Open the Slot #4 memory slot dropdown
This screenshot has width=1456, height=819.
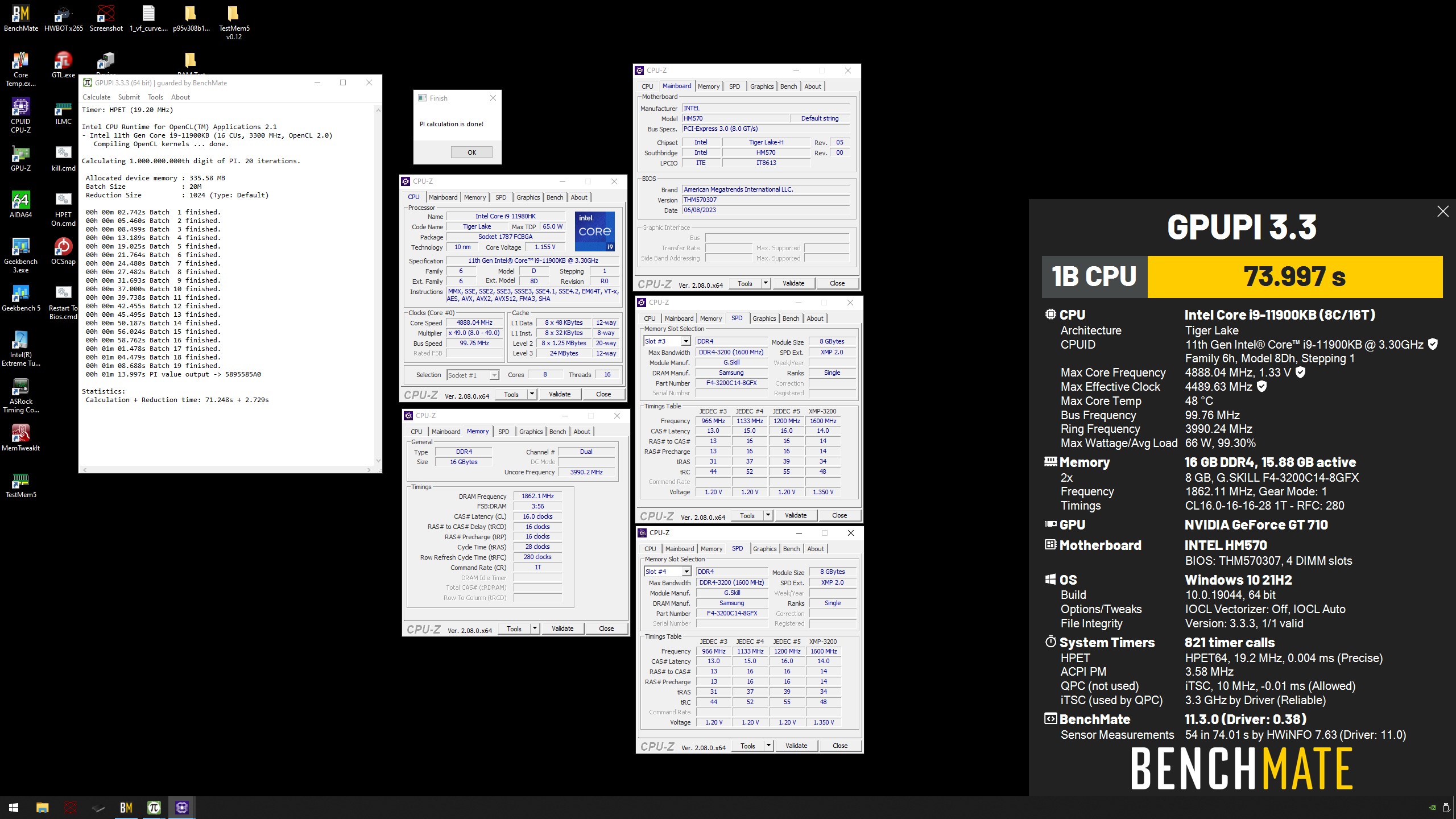pos(686,572)
